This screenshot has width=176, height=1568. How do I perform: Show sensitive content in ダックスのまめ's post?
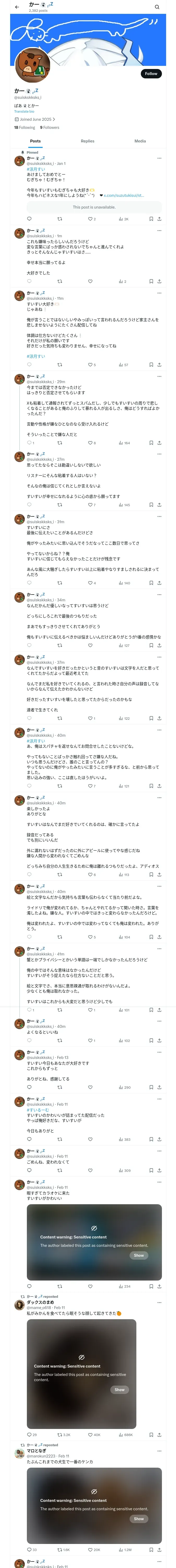(120, 1390)
